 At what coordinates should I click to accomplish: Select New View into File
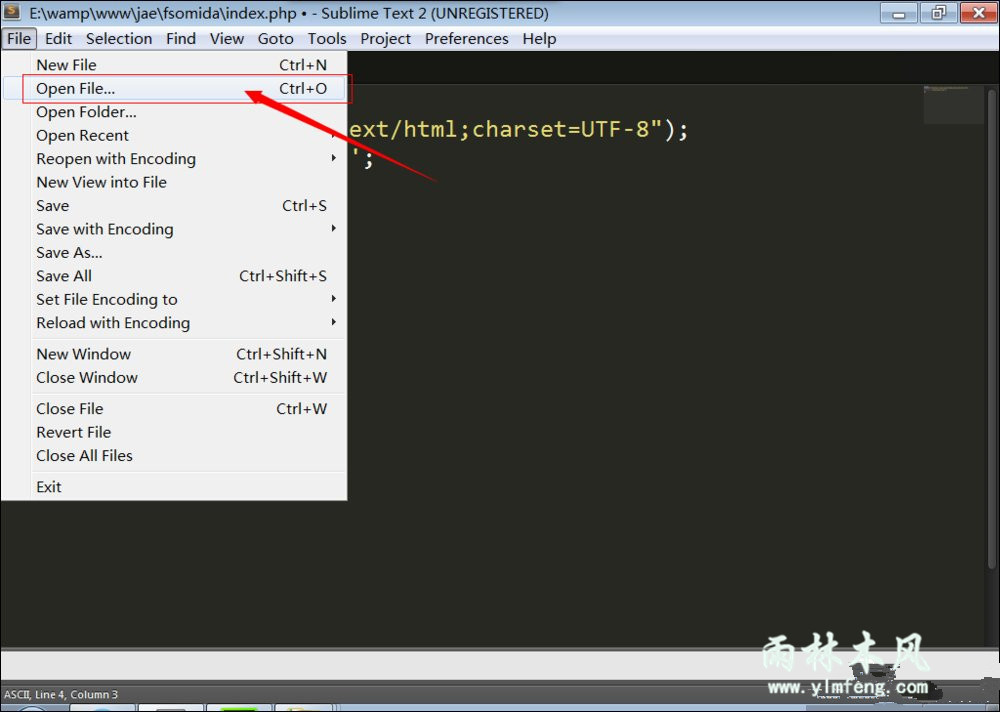pos(174,182)
